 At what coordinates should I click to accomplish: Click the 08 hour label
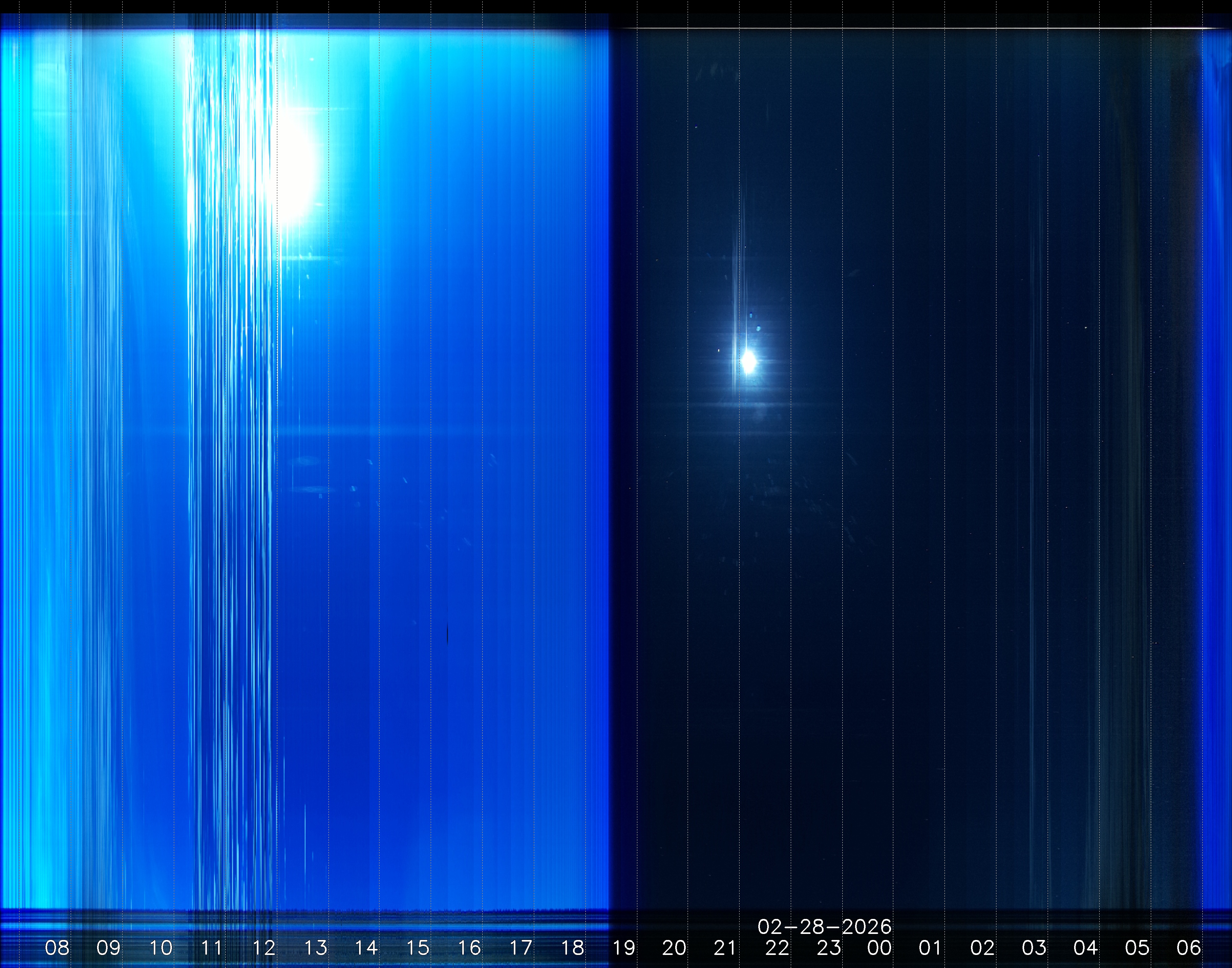(57, 948)
